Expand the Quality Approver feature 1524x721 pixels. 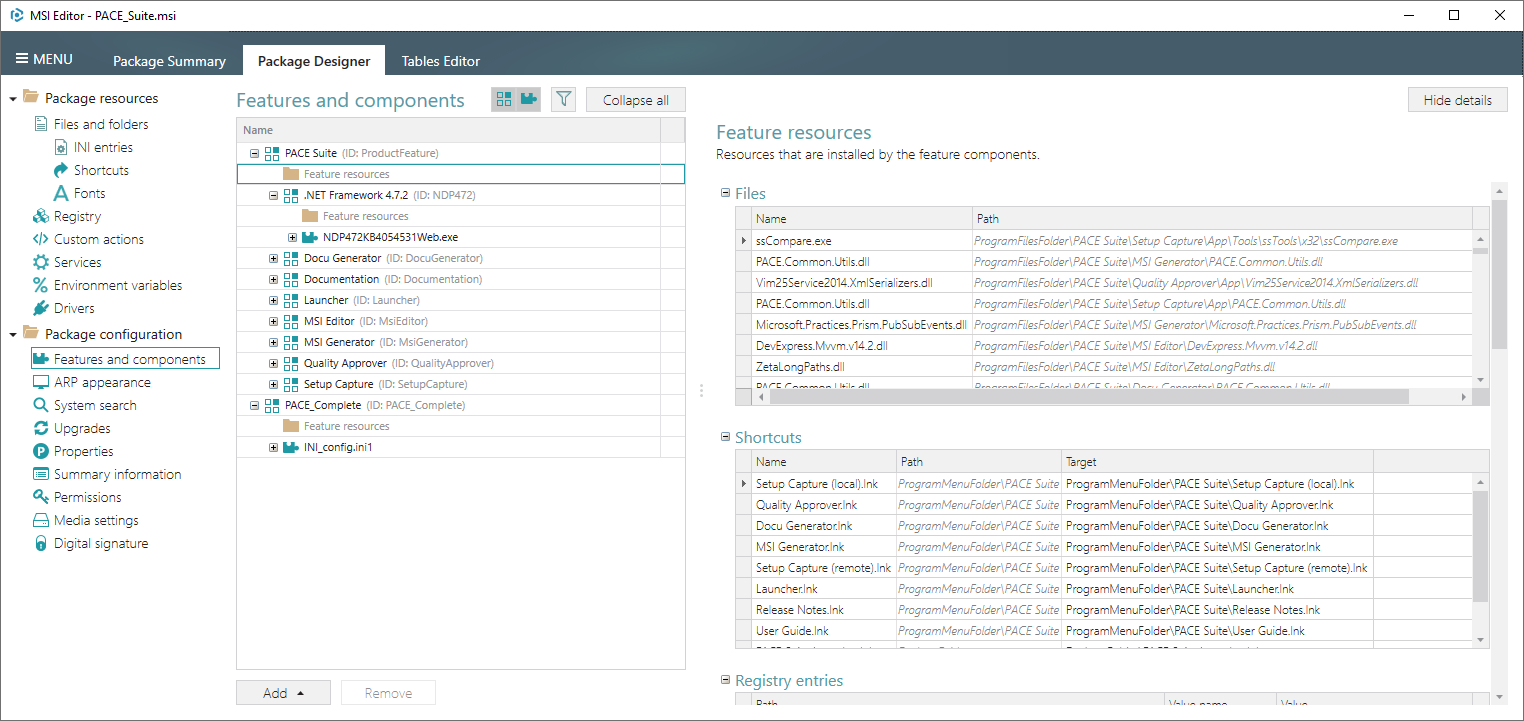[x=273, y=363]
